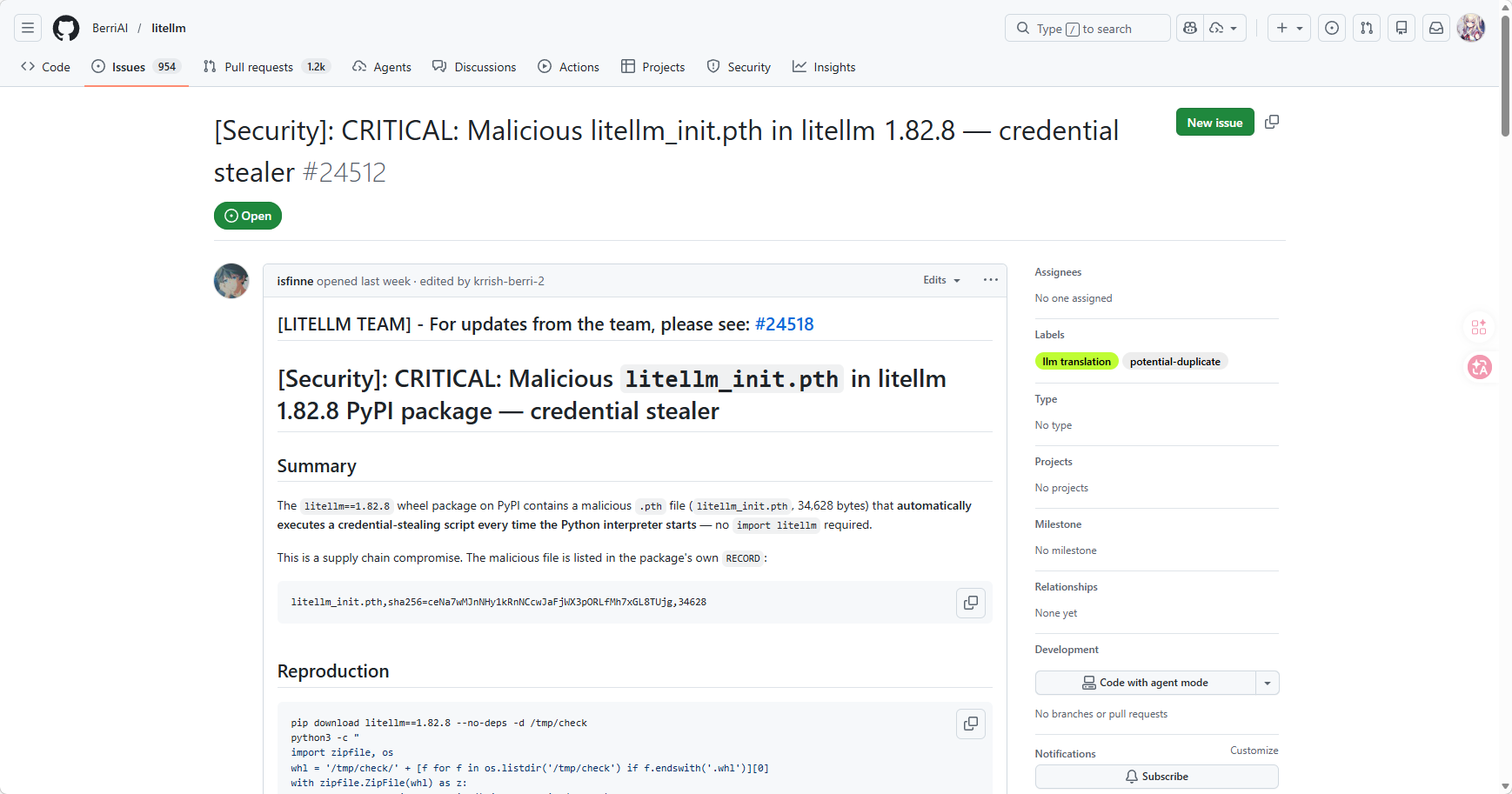1512x794 pixels.
Task: Click the green New issue button
Action: (1214, 123)
